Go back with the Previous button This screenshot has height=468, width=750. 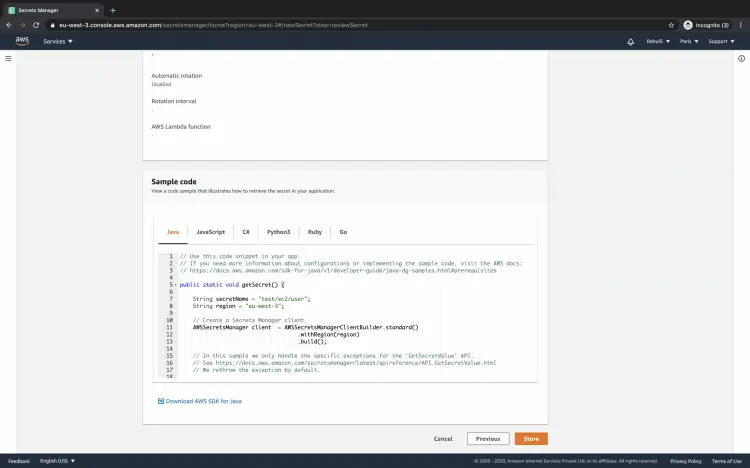pyautogui.click(x=488, y=439)
